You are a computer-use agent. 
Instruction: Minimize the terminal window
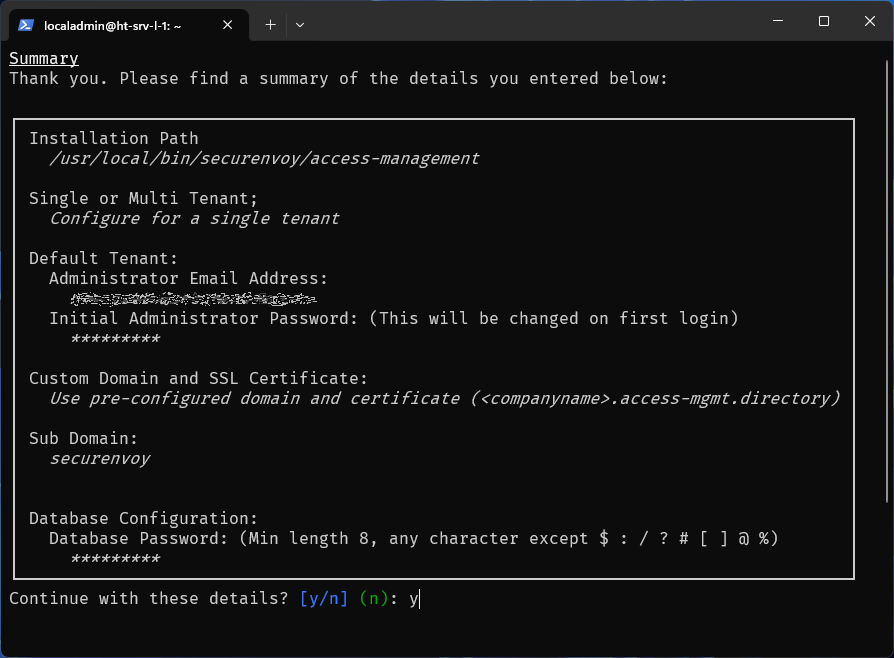778,21
